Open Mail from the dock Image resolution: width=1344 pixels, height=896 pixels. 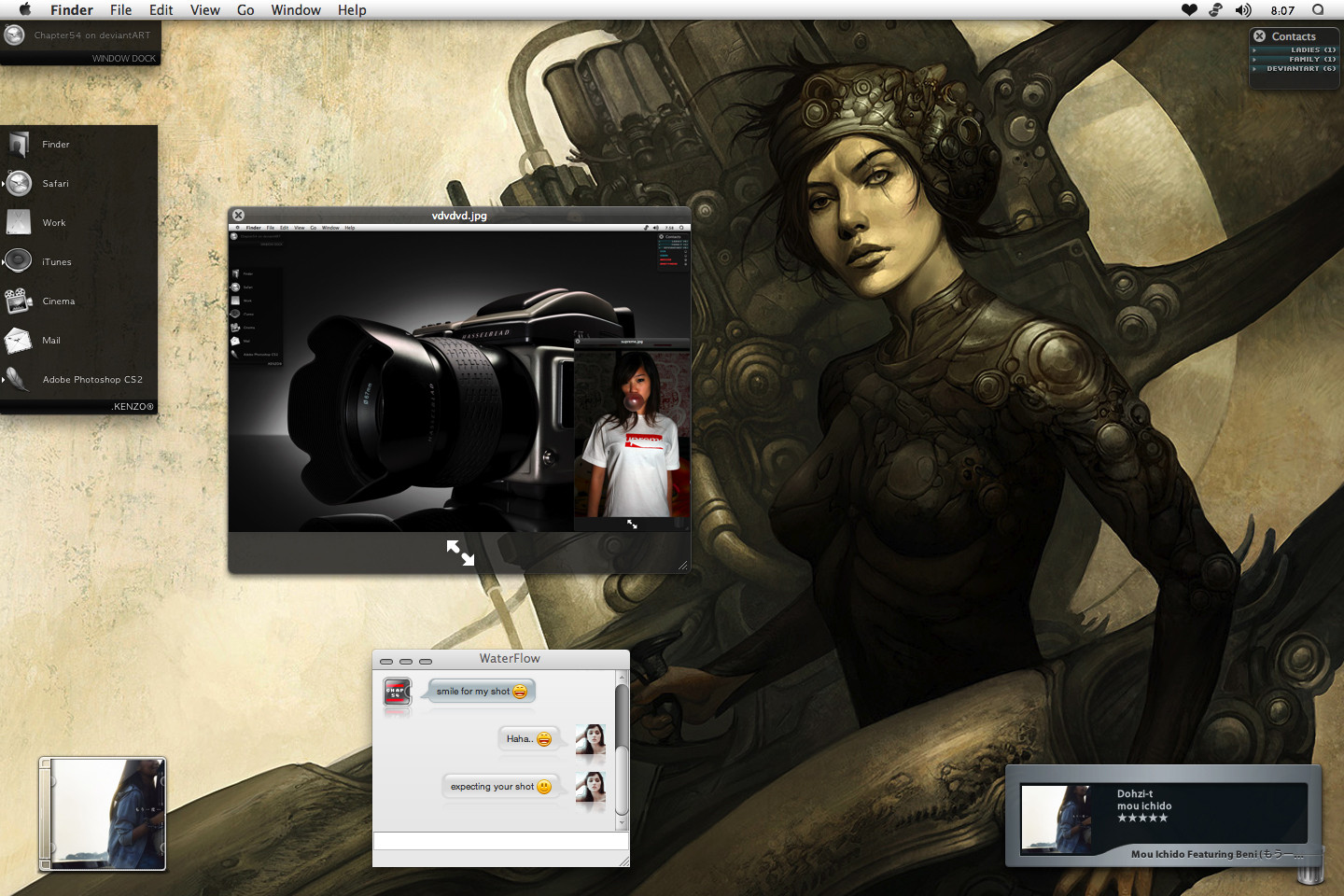(x=19, y=340)
